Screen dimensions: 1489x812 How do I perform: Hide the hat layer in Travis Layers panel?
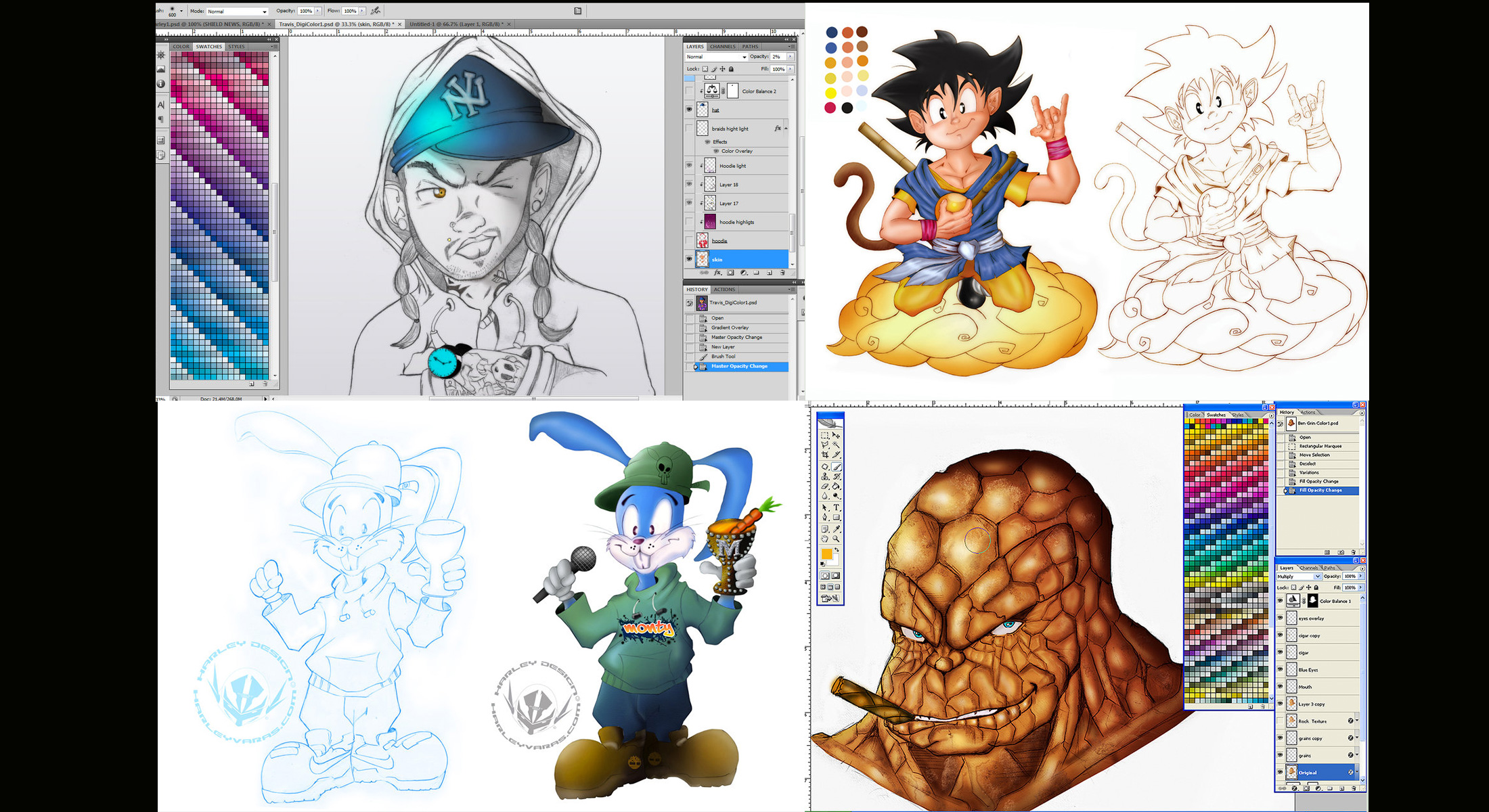[689, 110]
